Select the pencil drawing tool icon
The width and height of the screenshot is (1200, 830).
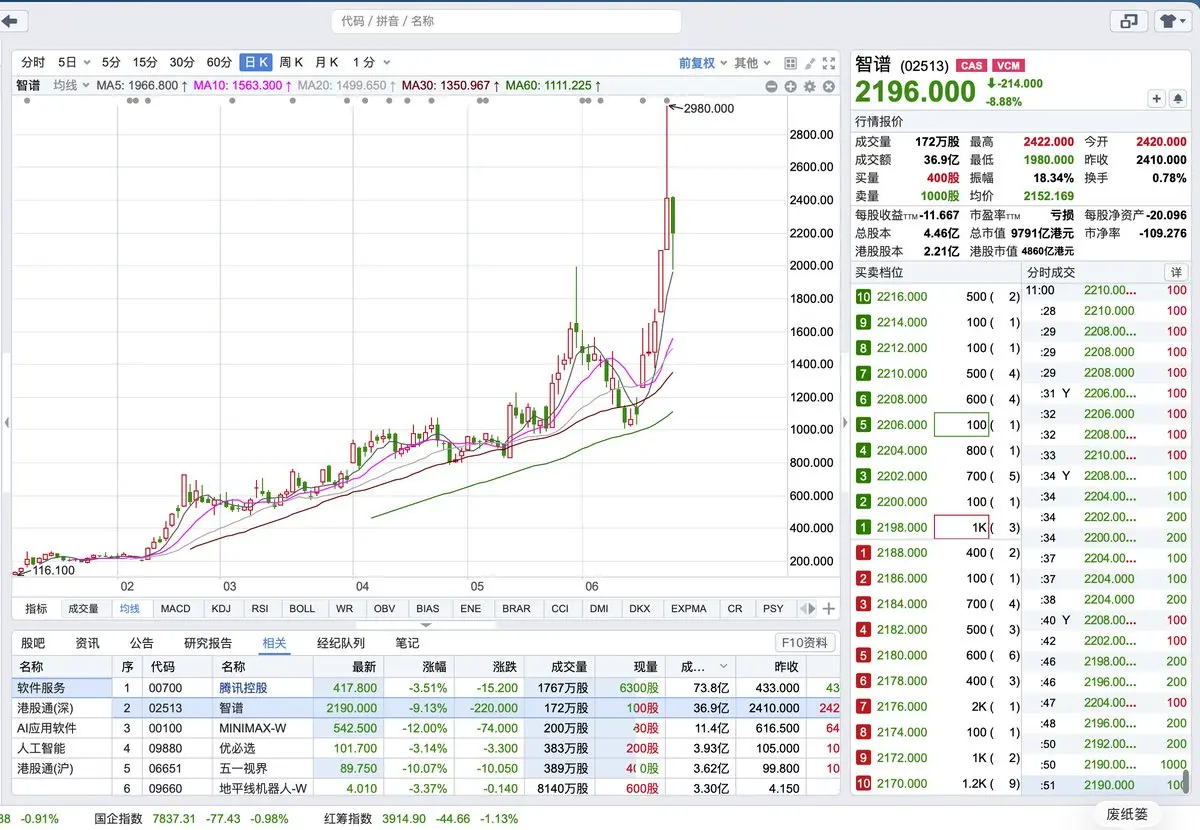pyautogui.click(x=810, y=63)
